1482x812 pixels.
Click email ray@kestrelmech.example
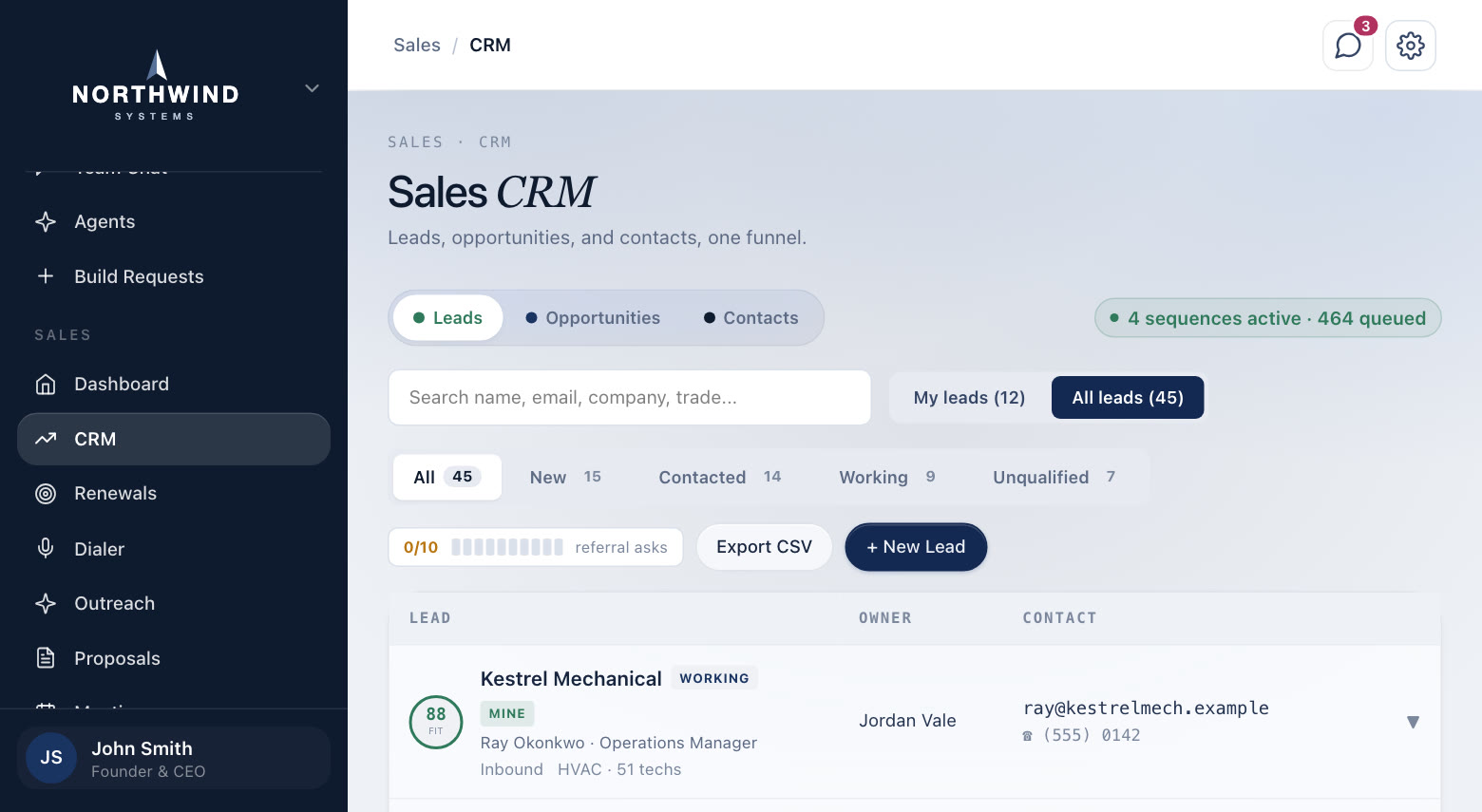pyautogui.click(x=1146, y=708)
